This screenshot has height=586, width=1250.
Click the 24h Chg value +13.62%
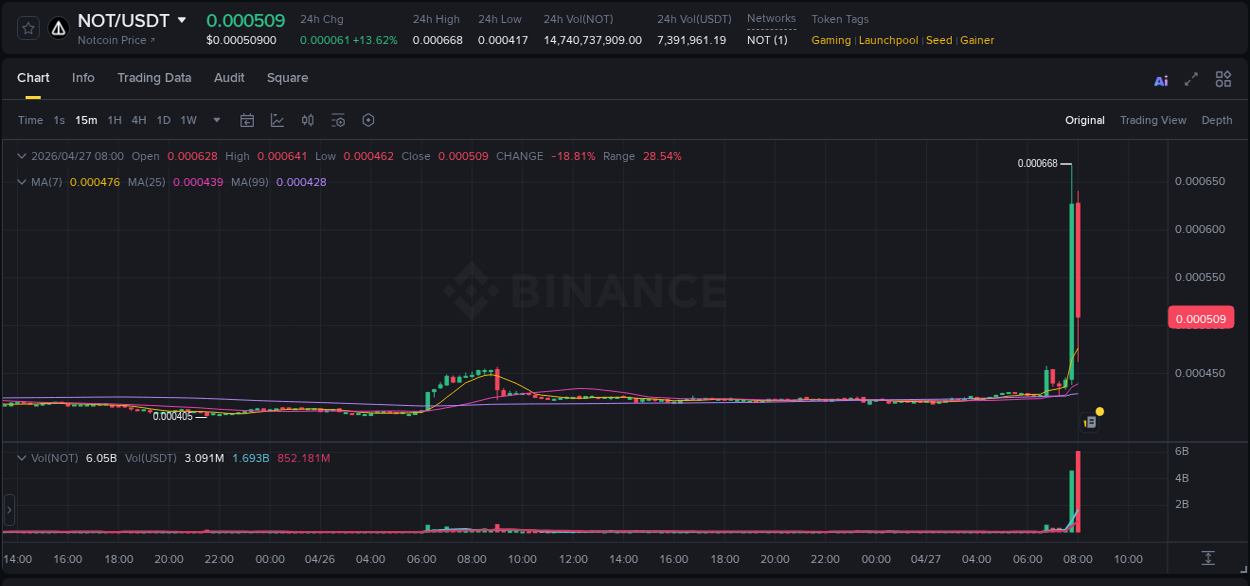[x=375, y=40]
